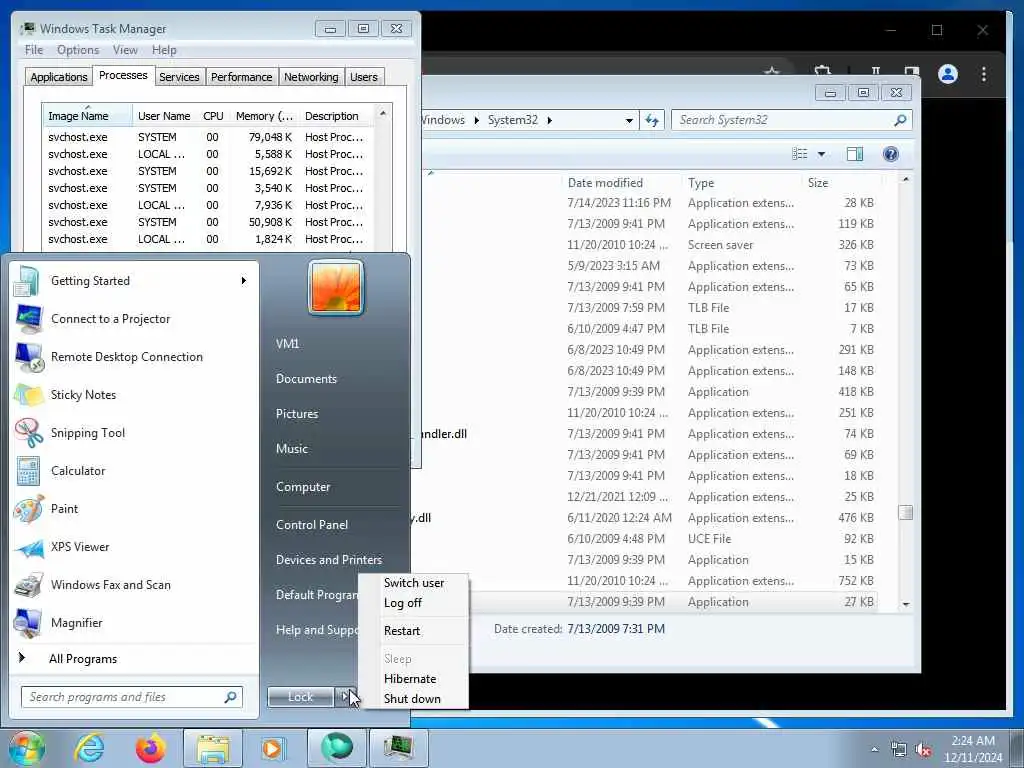Click the Explorer help icon
Screen dimensions: 1024x768
pos(890,154)
